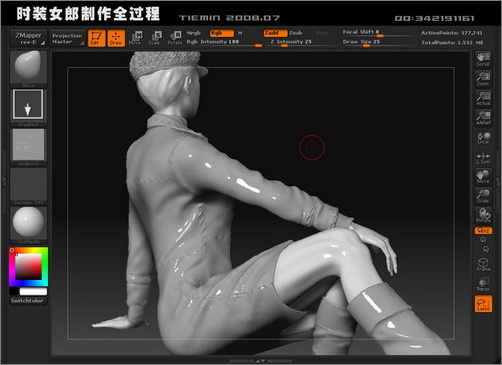Screen dimensions: 502x365
Task: Click the TotalPoints readout
Action: [451, 43]
